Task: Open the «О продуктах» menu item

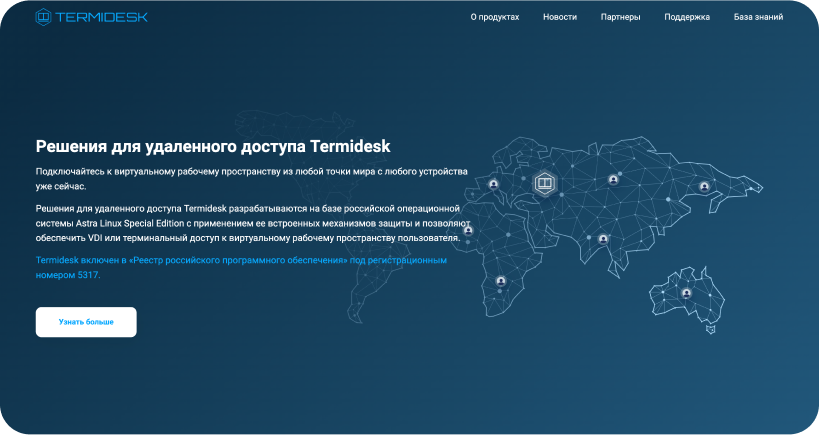Action: 495,17
